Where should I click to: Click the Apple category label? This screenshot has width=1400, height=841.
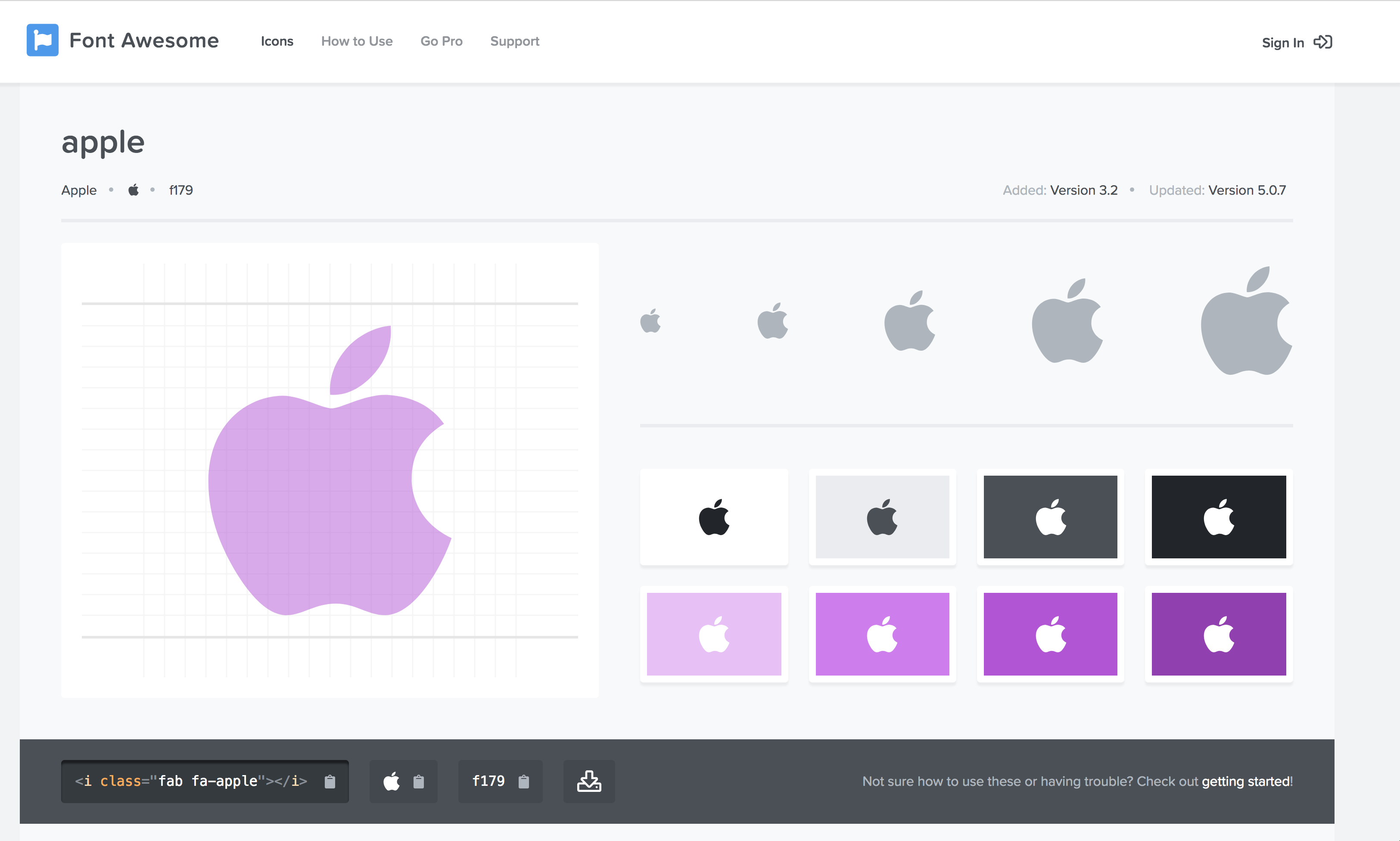[x=79, y=190]
